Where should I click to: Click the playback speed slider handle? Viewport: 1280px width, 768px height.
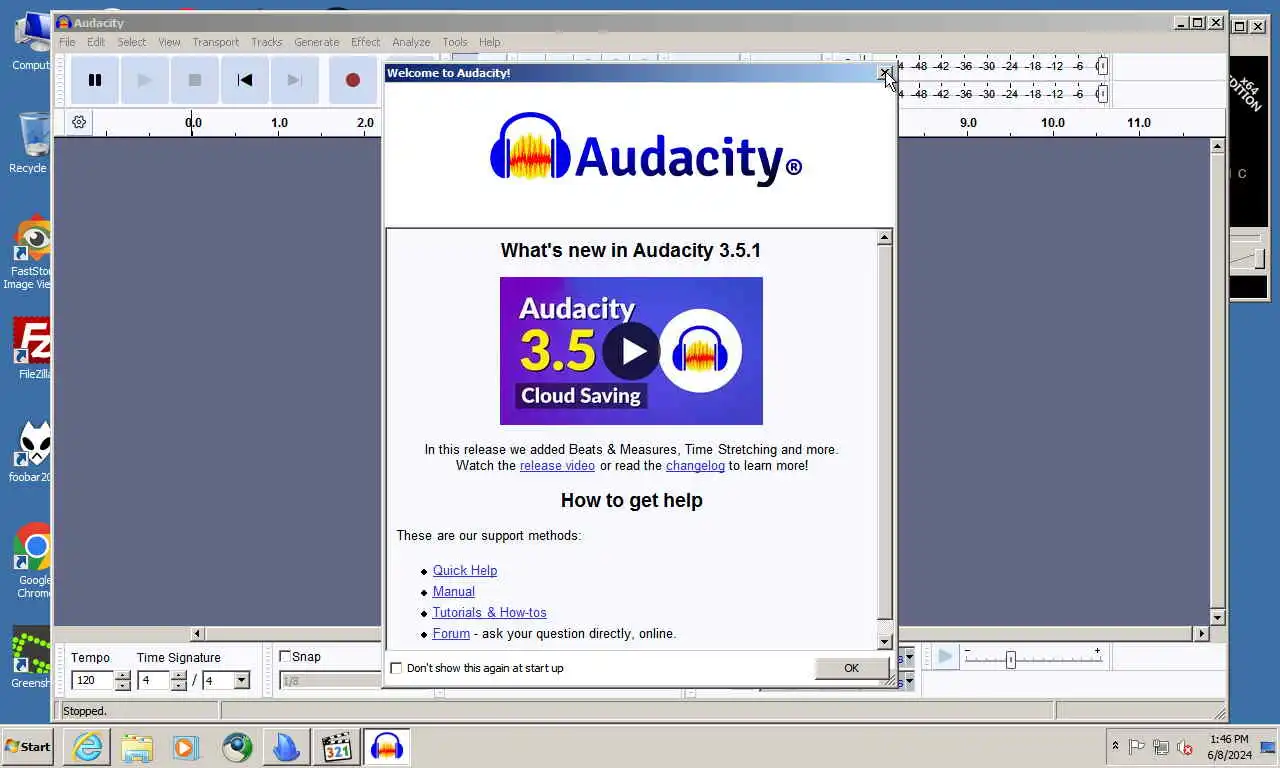1010,660
